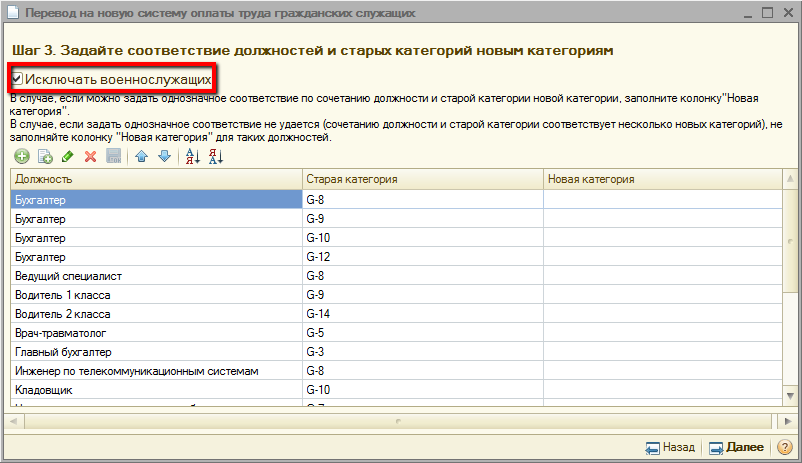The height and width of the screenshot is (463, 802).
Task: Click the Move down arrow icon
Action: pyautogui.click(x=164, y=156)
